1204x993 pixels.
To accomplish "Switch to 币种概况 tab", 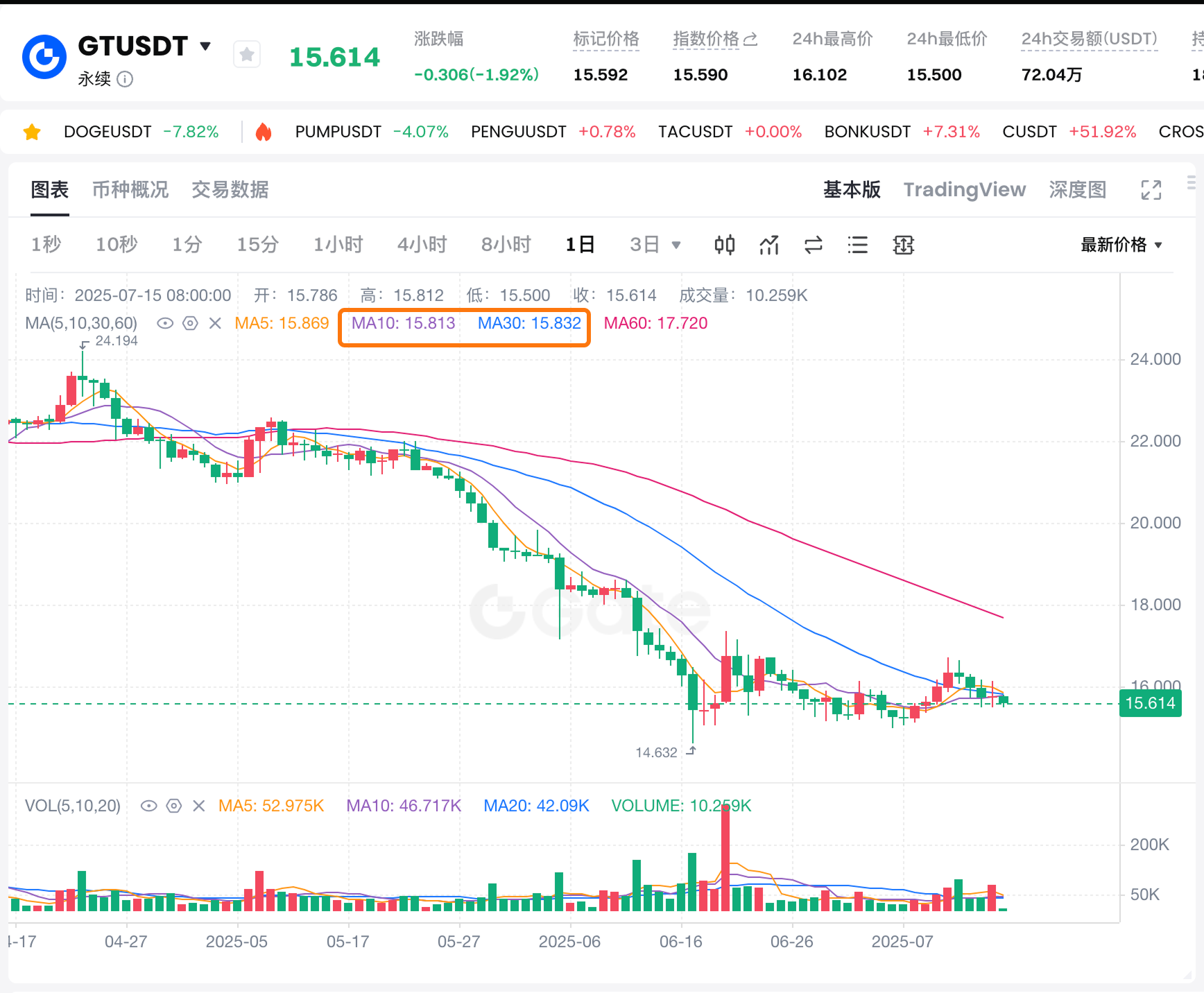I will [130, 190].
